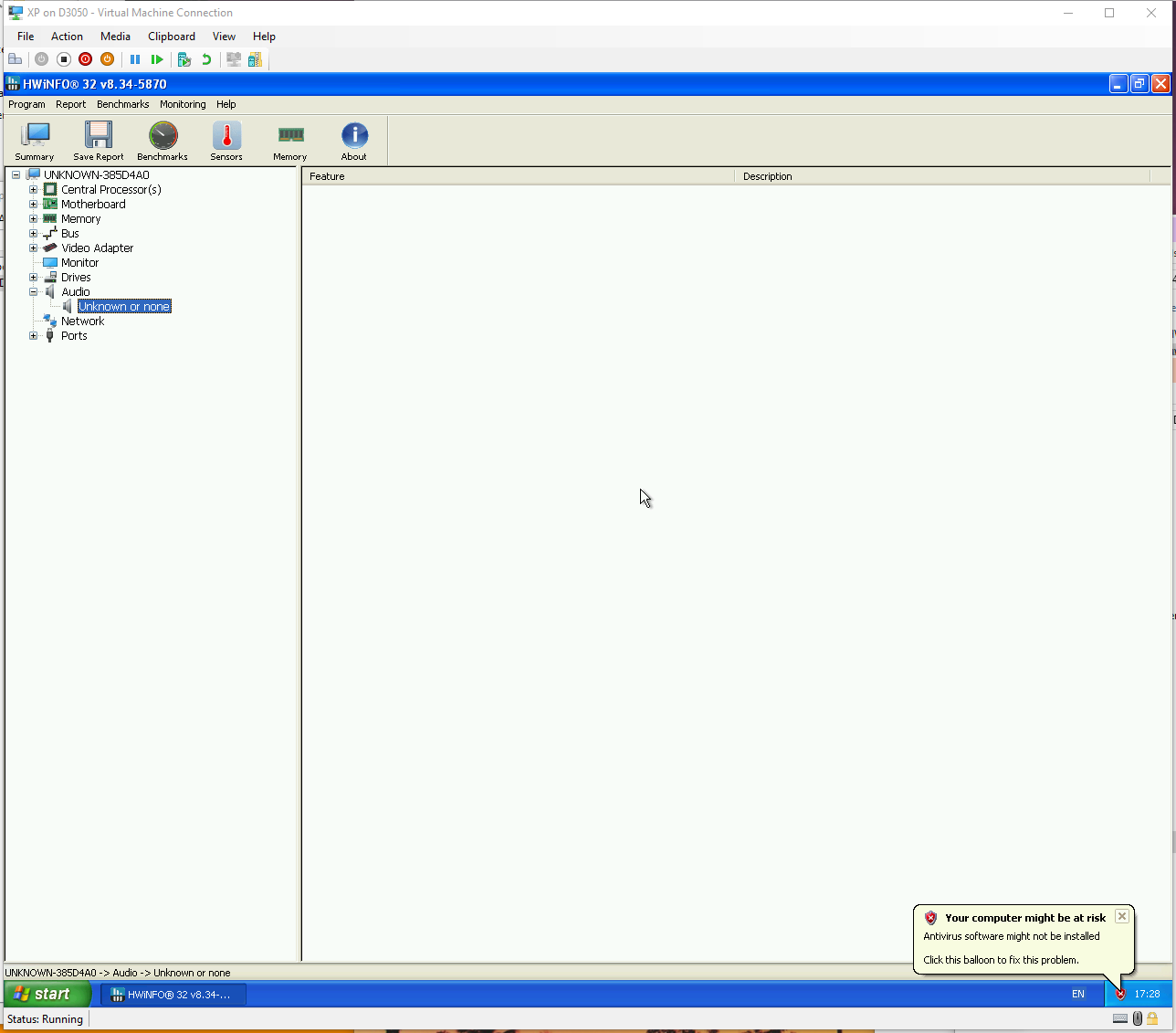
Task: Click the keyboard icon in the VM status bar
Action: [x=1120, y=1018]
